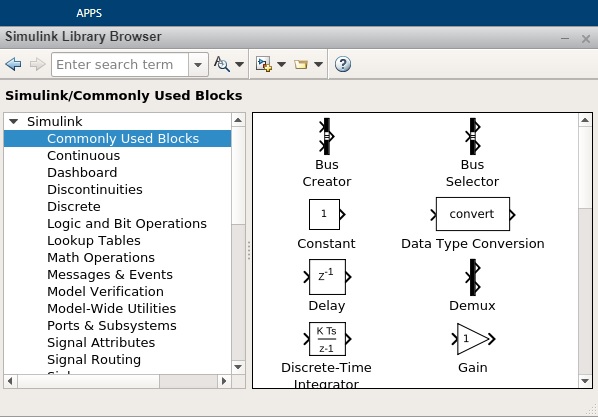Viewport: 598px width, 417px height.
Task: Click the Enter search term field
Action: tap(120, 64)
